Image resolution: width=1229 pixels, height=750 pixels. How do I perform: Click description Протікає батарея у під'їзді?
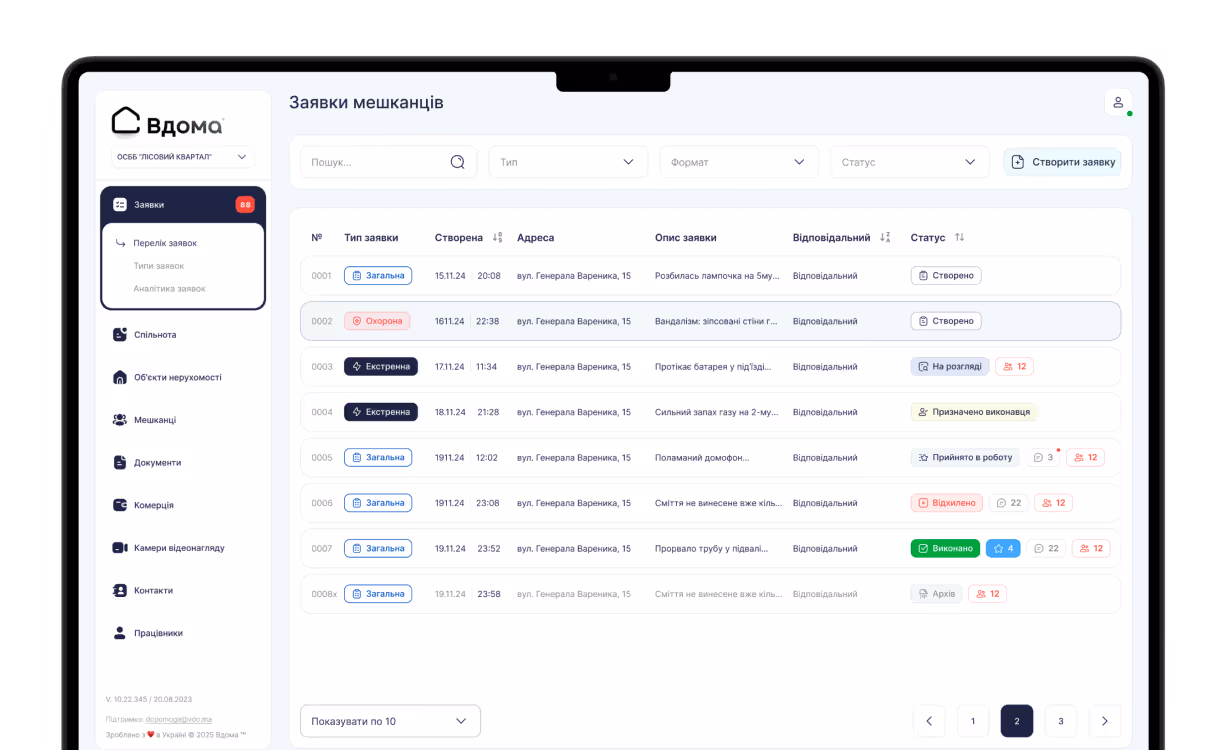tap(713, 367)
